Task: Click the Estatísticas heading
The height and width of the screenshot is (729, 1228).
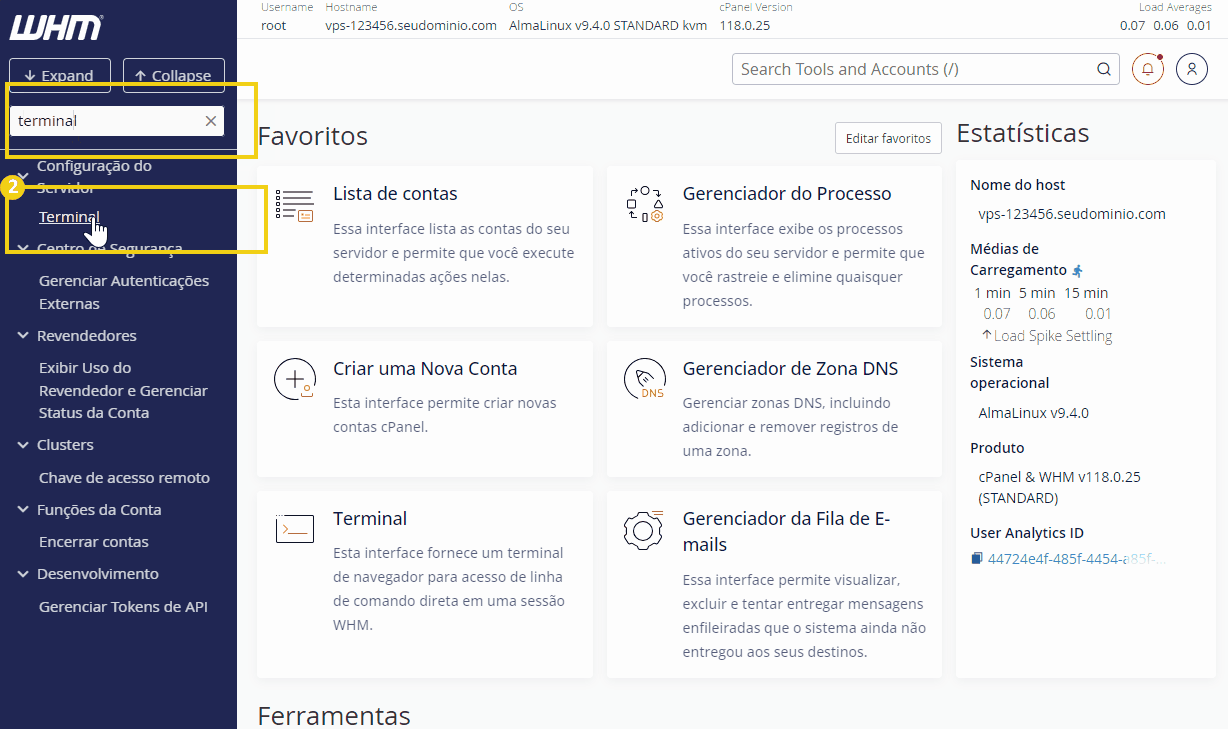Action: click(1022, 133)
